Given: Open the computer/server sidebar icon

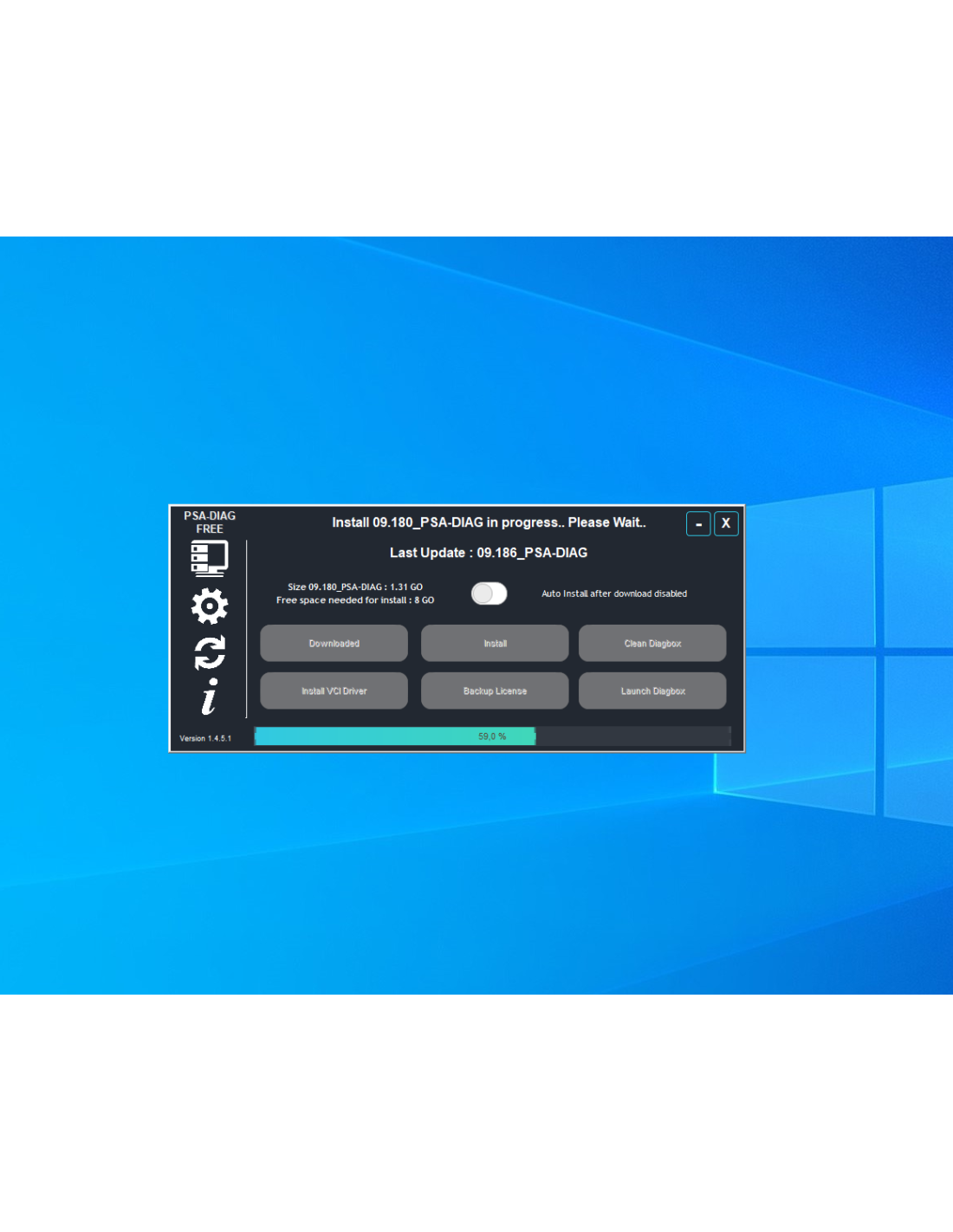Looking at the screenshot, I should click(x=210, y=559).
